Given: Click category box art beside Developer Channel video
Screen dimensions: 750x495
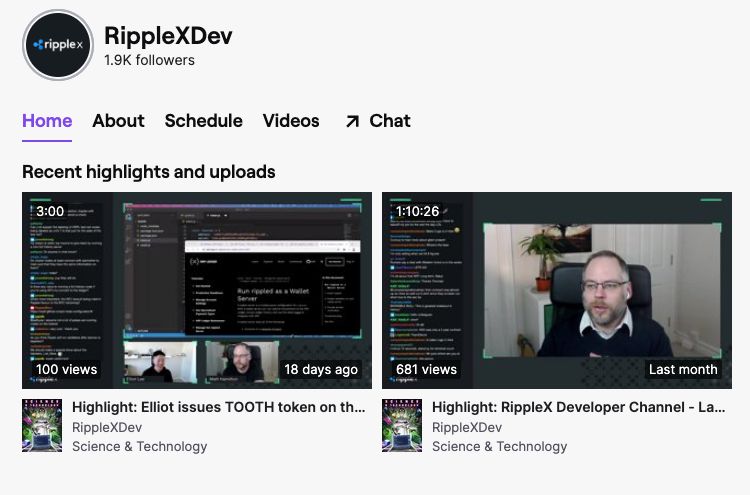Looking at the screenshot, I should (x=402, y=426).
